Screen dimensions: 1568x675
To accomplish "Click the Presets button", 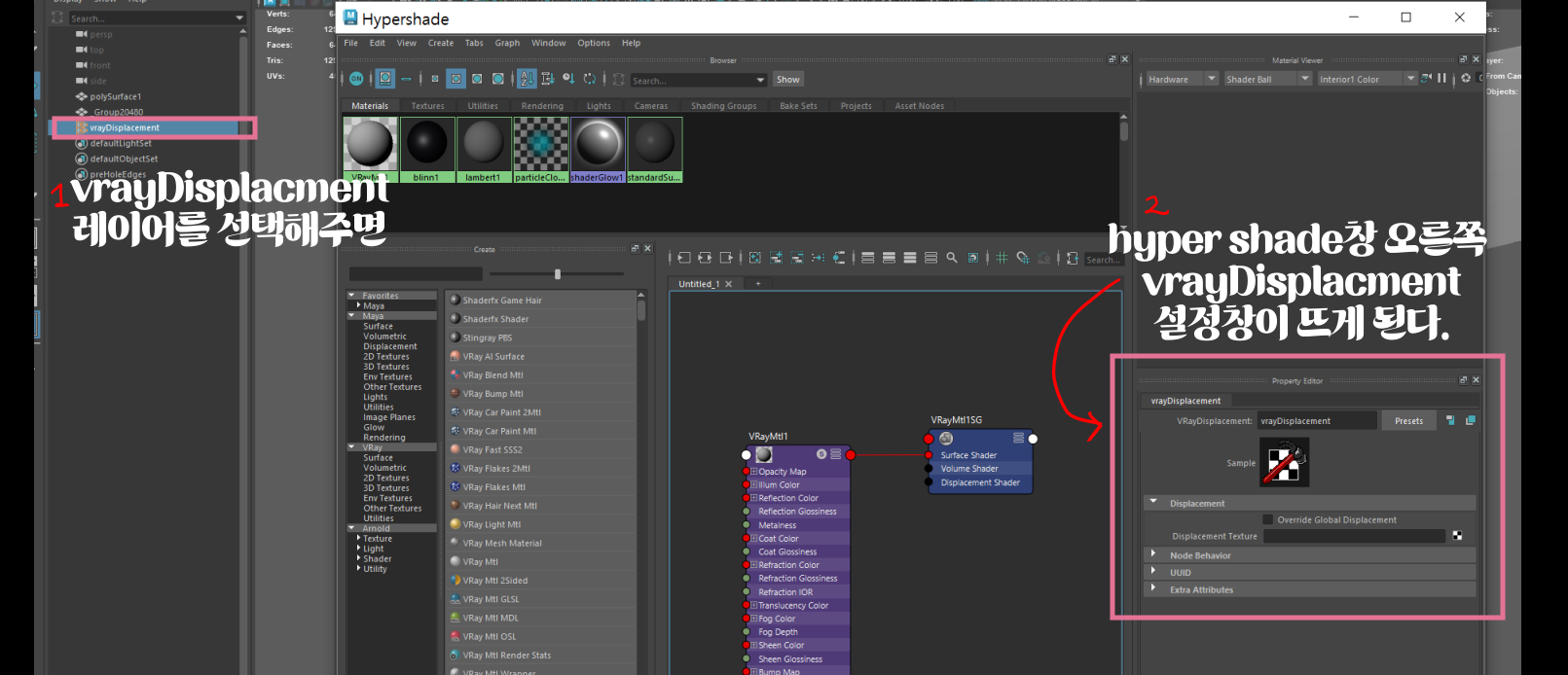I will point(1408,421).
